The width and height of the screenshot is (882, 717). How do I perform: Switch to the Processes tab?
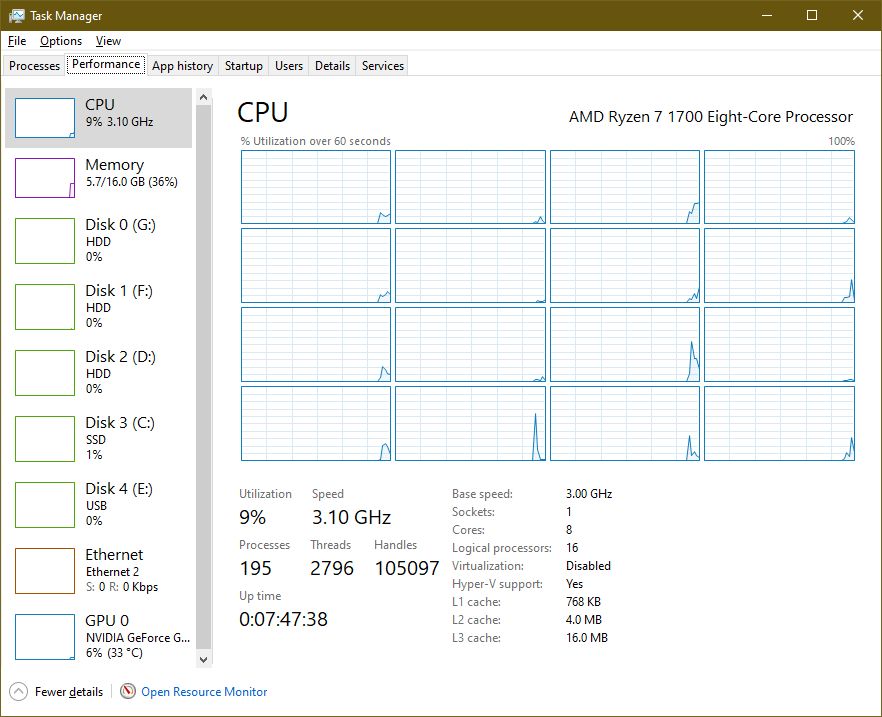pyautogui.click(x=34, y=66)
